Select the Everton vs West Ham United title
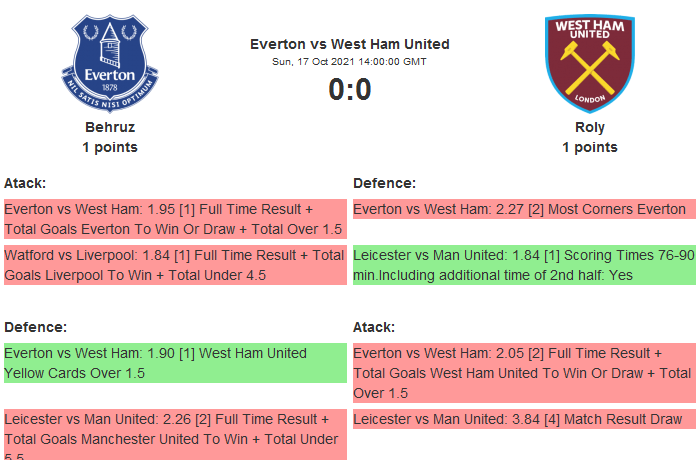Viewport: 700px width, 460px height. tap(349, 44)
